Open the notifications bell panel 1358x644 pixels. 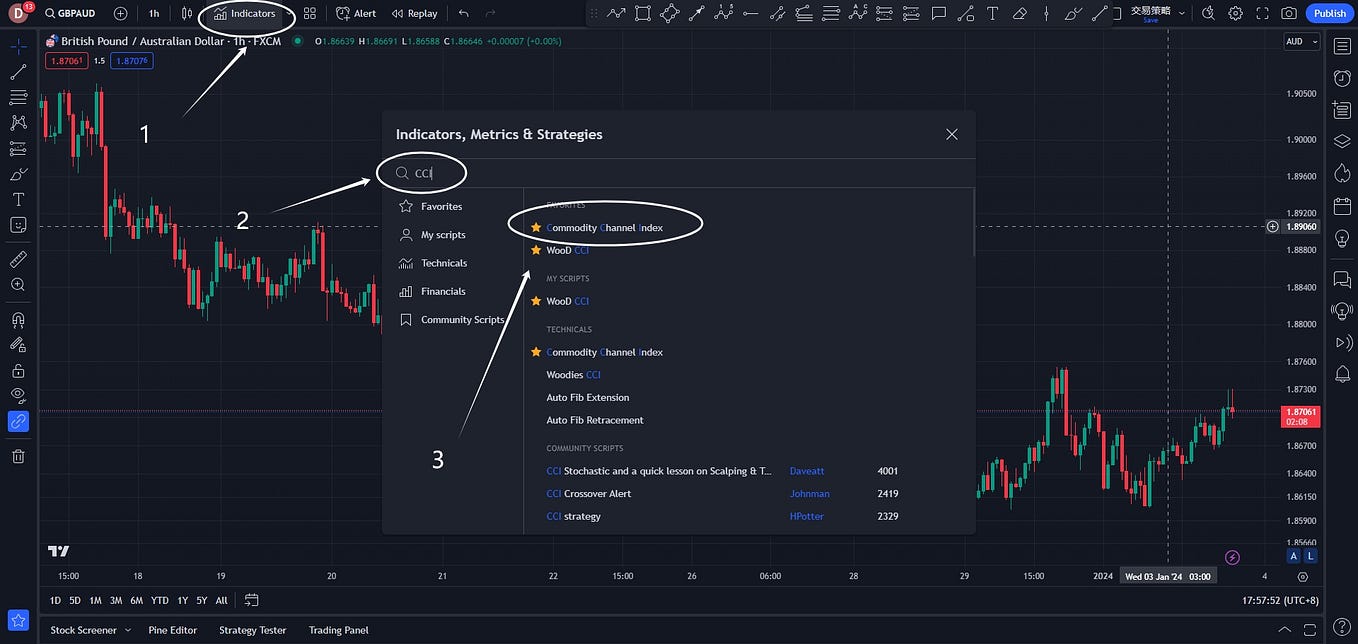point(1342,375)
